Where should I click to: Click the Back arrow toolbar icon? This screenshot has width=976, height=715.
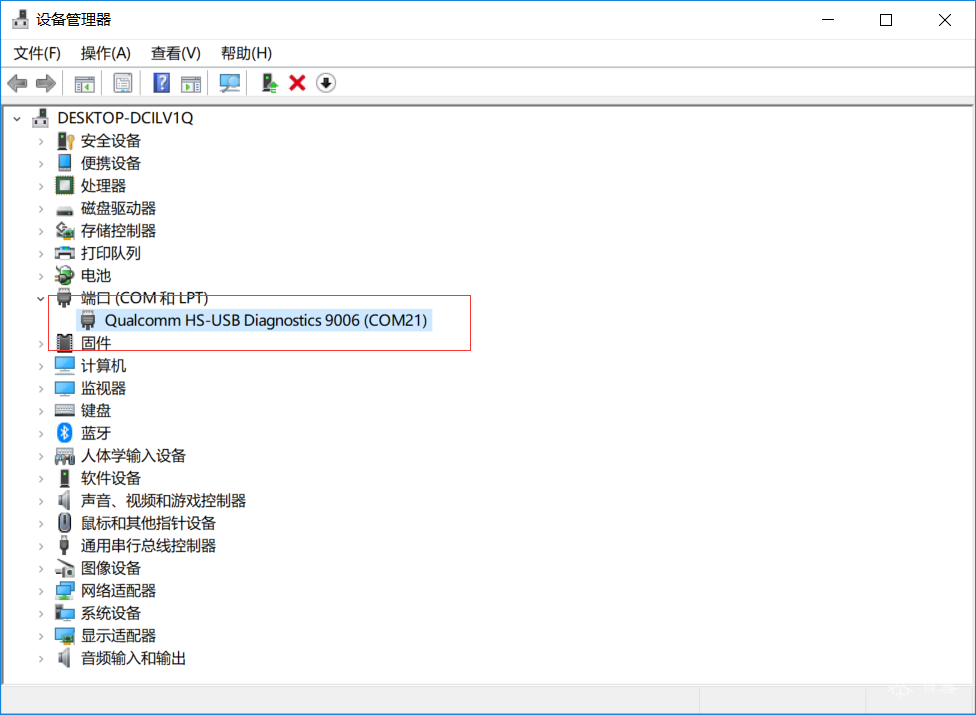pyautogui.click(x=17, y=83)
